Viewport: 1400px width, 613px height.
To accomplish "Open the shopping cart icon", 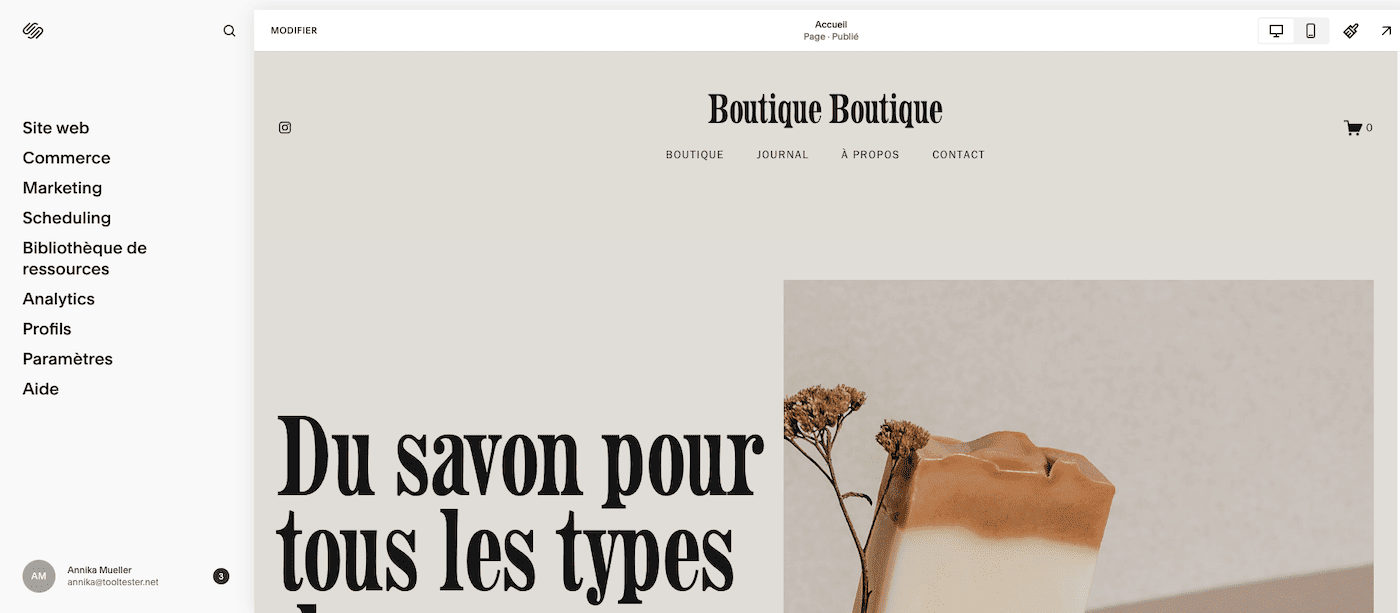I will (x=1353, y=128).
